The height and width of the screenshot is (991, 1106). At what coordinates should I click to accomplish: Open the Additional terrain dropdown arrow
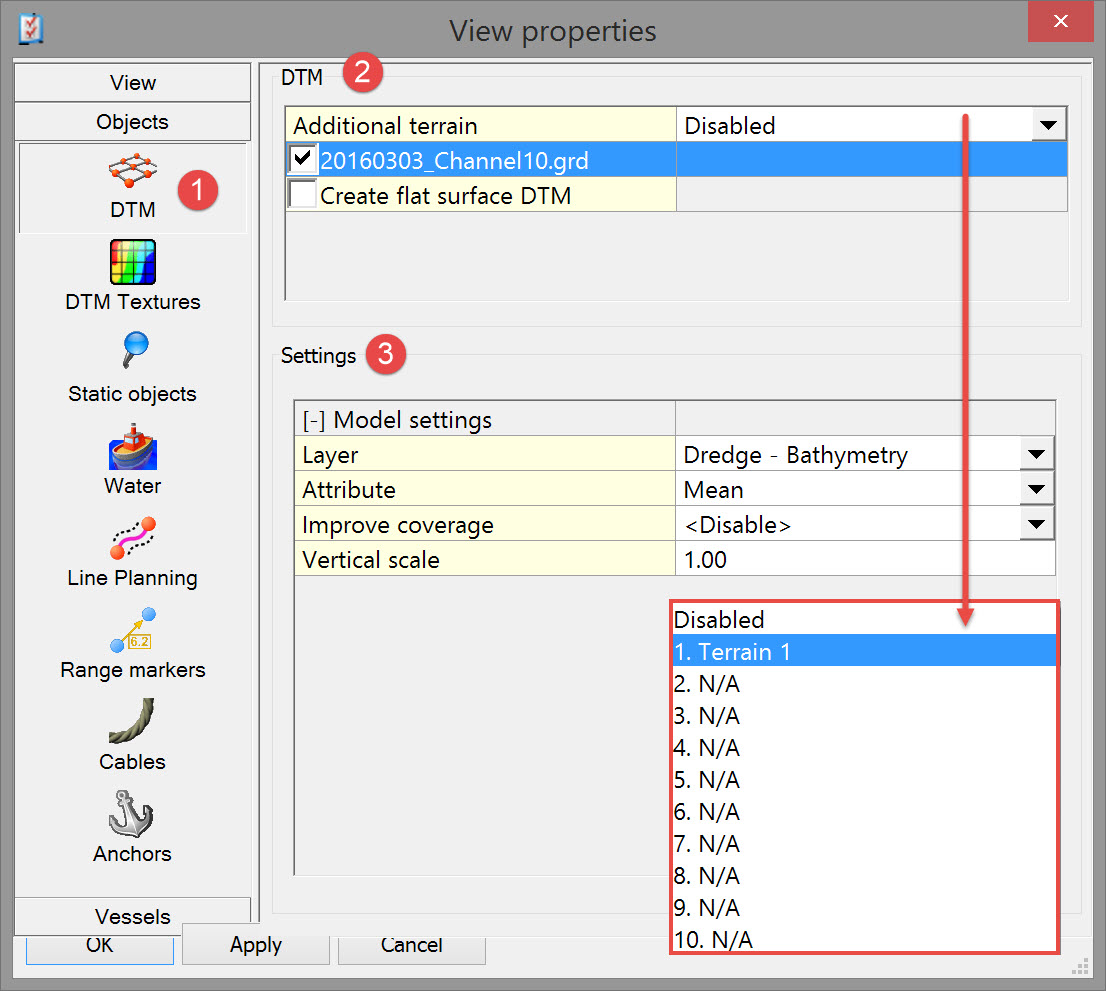pos(1047,126)
